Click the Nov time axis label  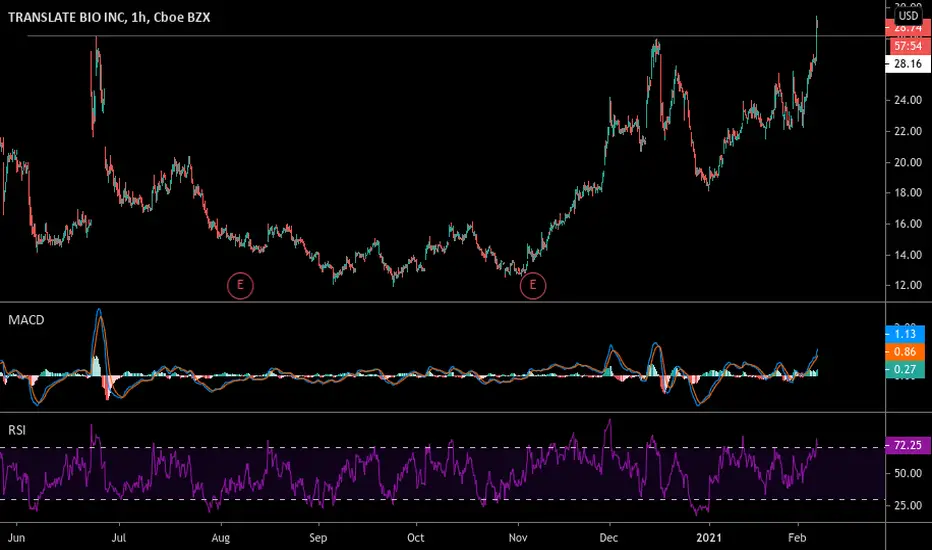pyautogui.click(x=518, y=538)
